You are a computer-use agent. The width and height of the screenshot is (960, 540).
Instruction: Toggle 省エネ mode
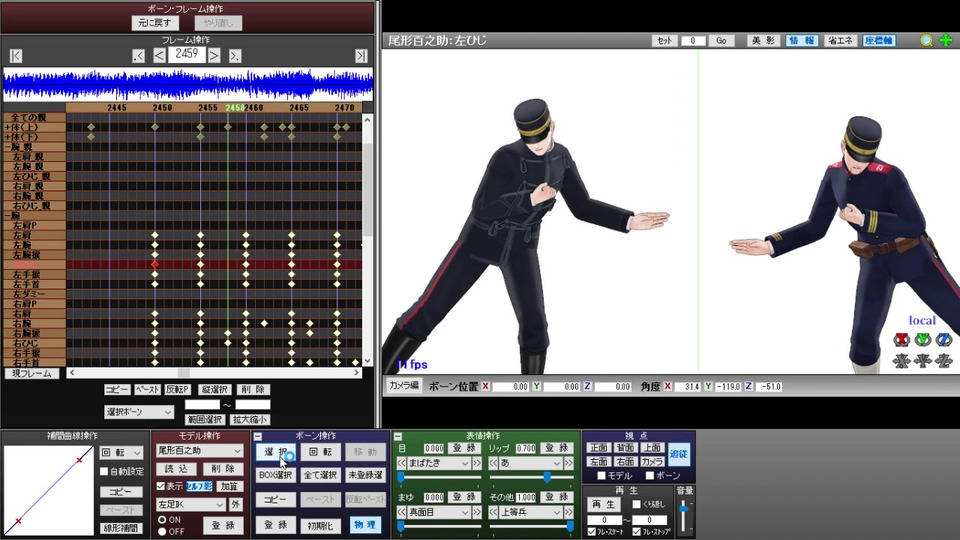pos(840,40)
